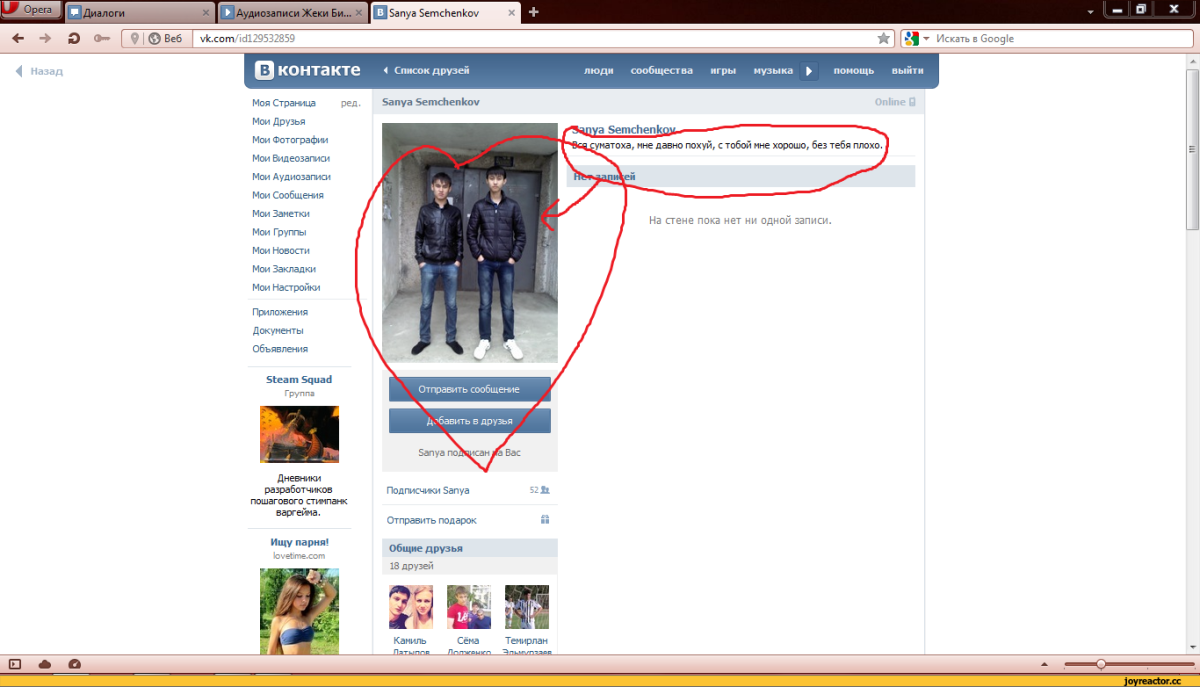Go back using browser back arrow
This screenshot has width=1200, height=687.
18,38
